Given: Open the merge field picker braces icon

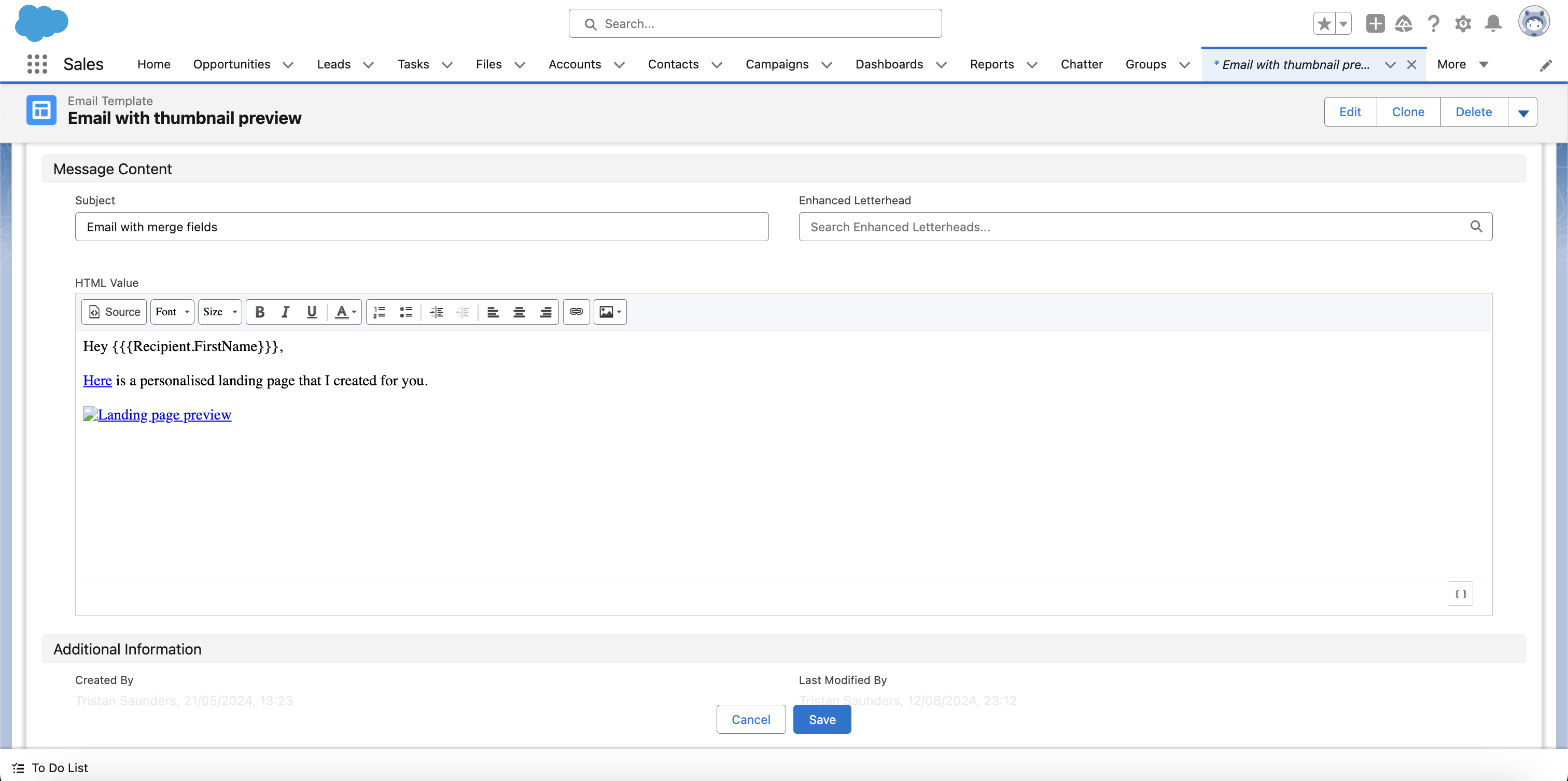Looking at the screenshot, I should click(x=1460, y=593).
